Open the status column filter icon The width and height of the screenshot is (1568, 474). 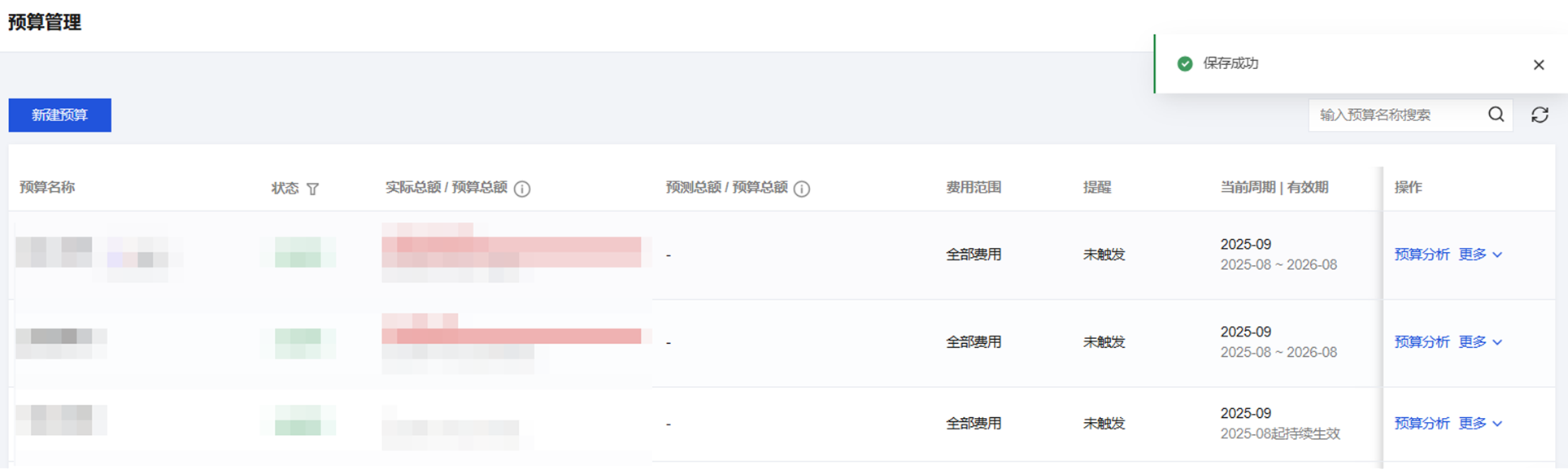tap(313, 189)
